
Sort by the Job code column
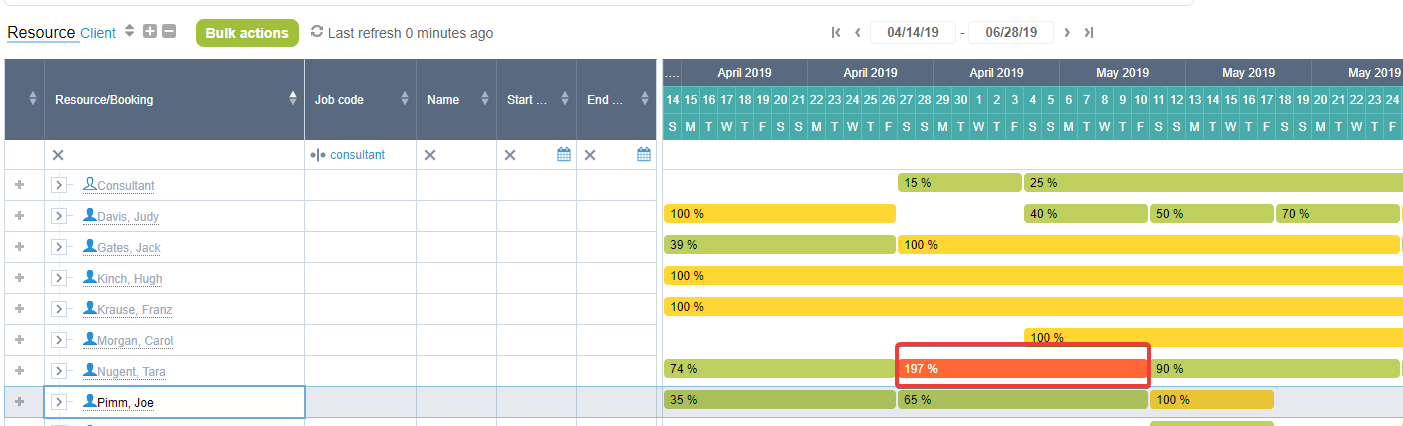point(405,98)
